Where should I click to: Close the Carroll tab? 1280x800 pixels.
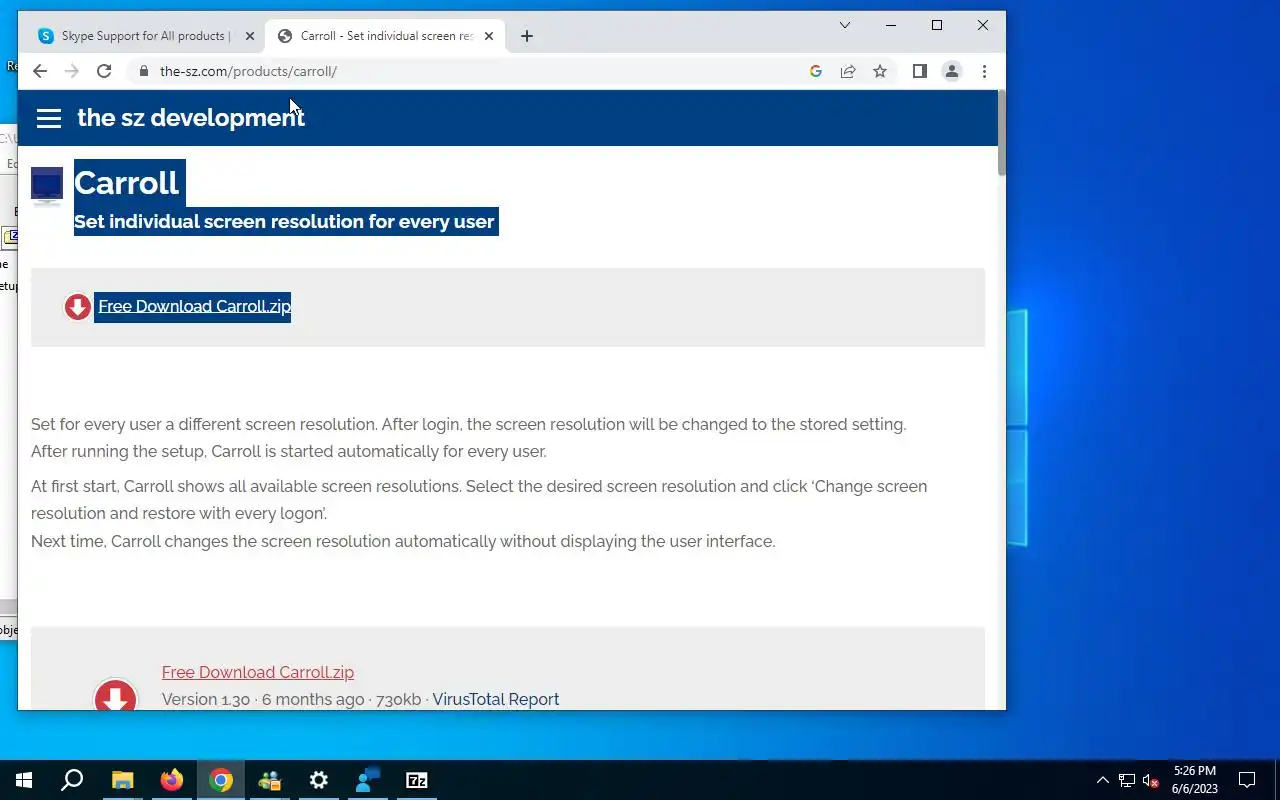[x=489, y=36]
